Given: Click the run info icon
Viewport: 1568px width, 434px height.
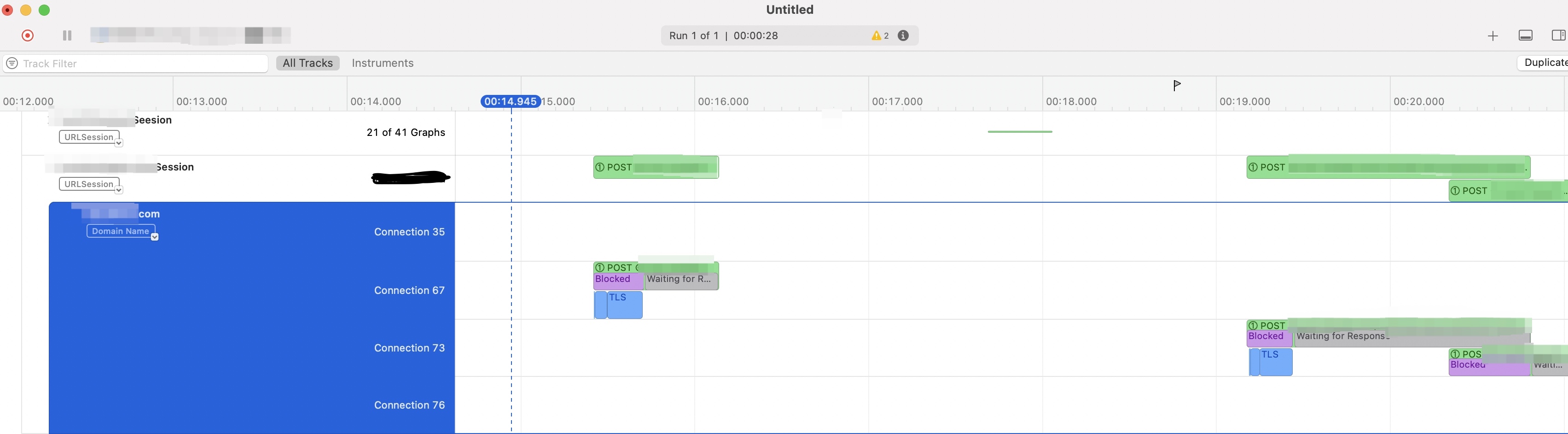Looking at the screenshot, I should click(903, 35).
